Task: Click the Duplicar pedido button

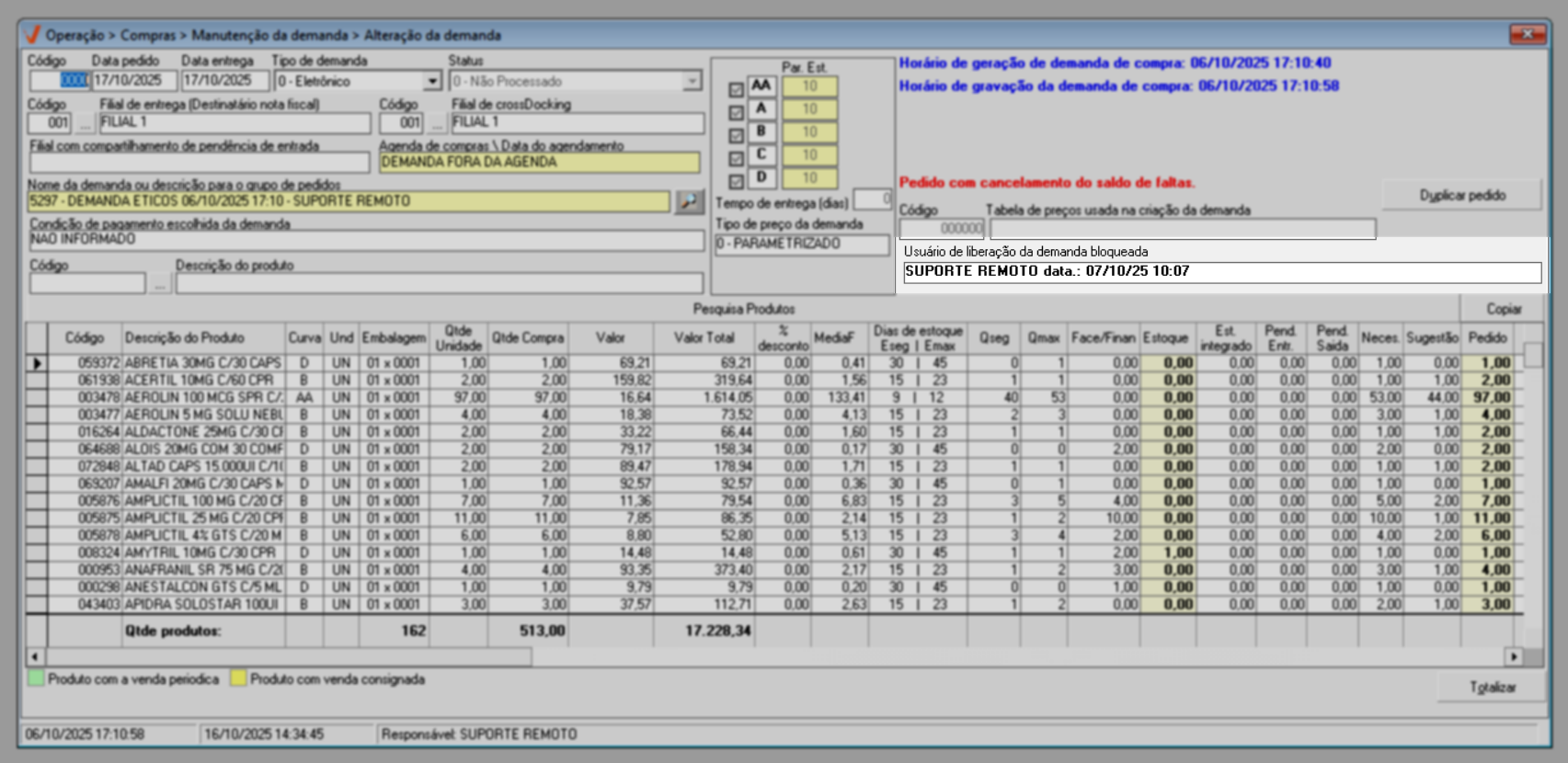Action: coord(1462,195)
